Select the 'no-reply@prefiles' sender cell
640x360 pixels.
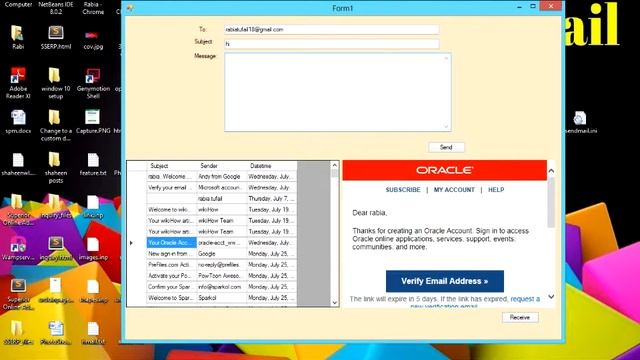click(x=222, y=264)
